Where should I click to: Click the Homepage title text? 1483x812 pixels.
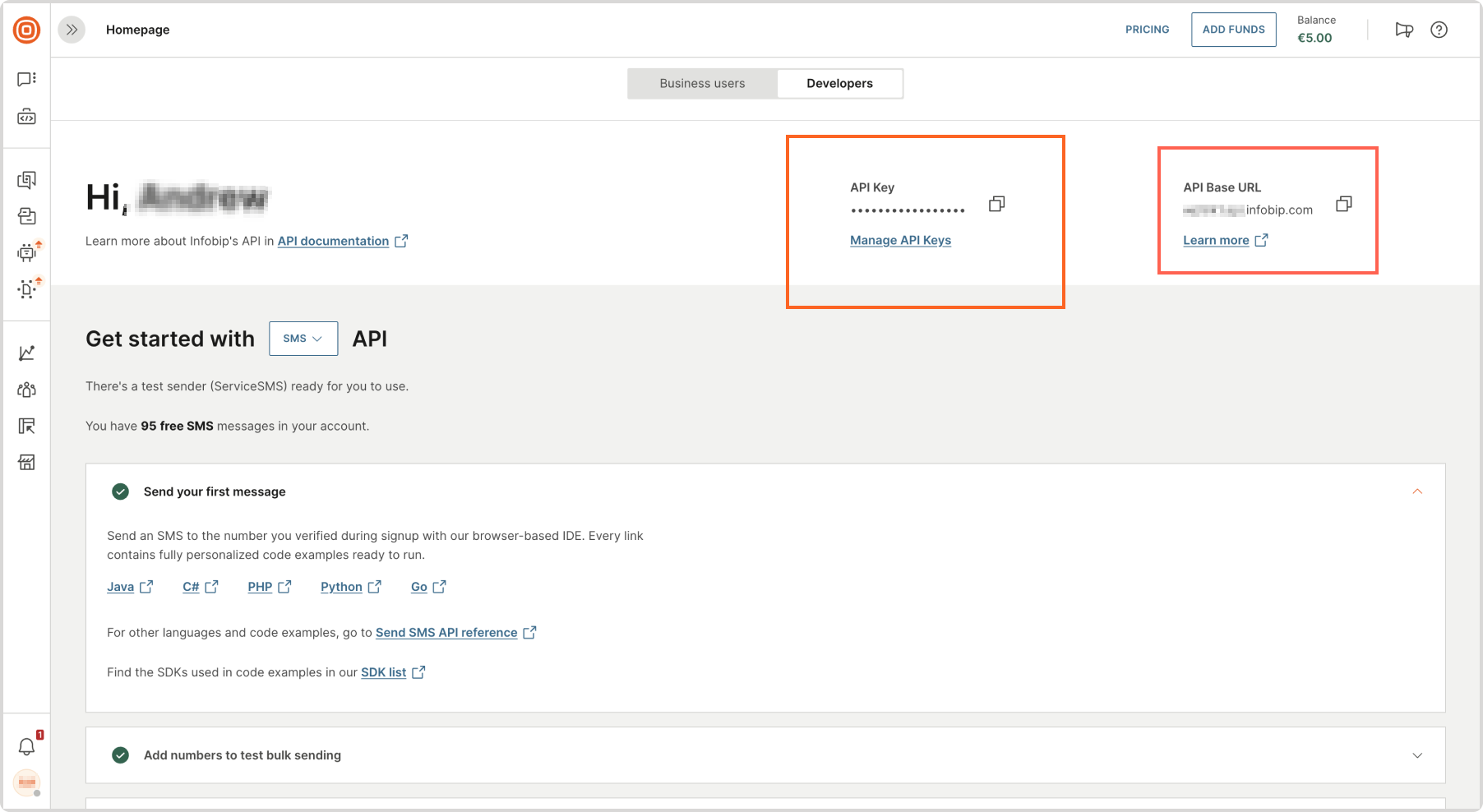(x=137, y=30)
